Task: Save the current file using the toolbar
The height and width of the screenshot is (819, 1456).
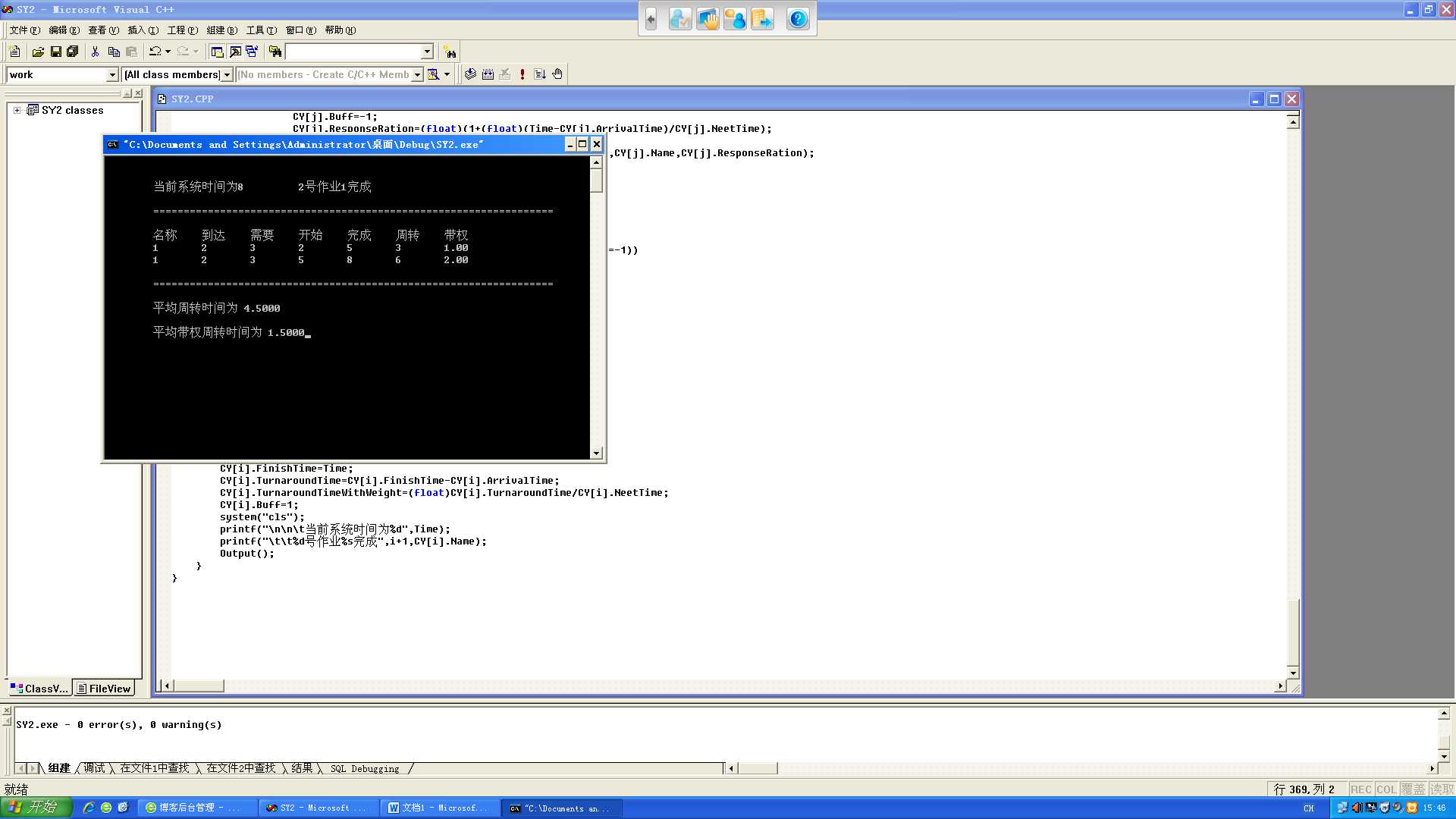Action: point(55,52)
